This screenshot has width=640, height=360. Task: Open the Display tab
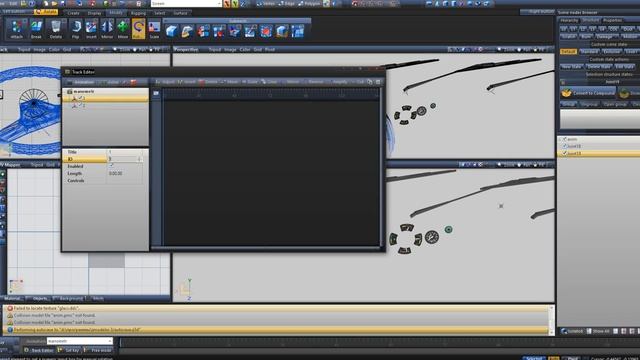[x=94, y=13]
